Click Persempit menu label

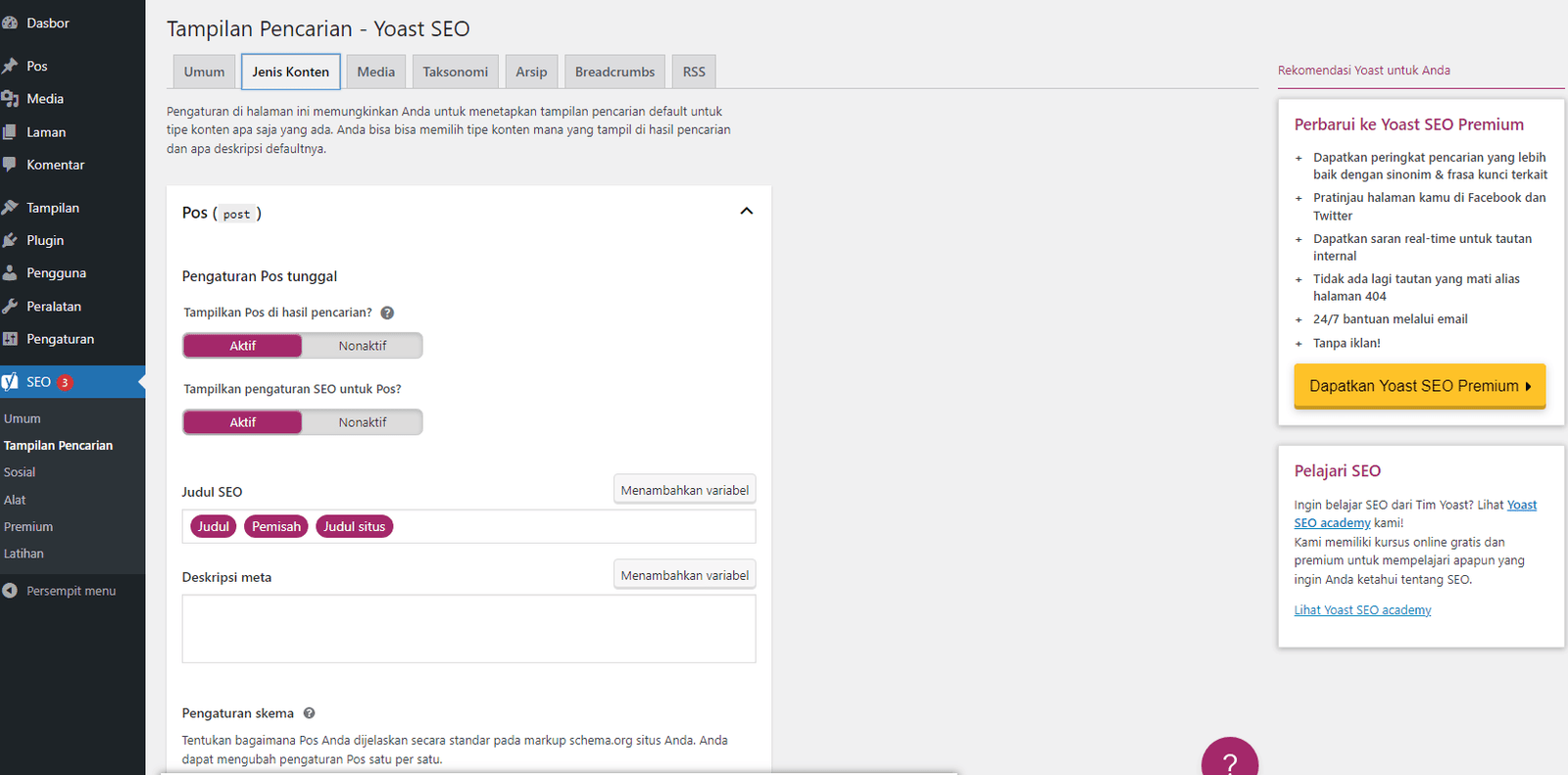[72, 591]
